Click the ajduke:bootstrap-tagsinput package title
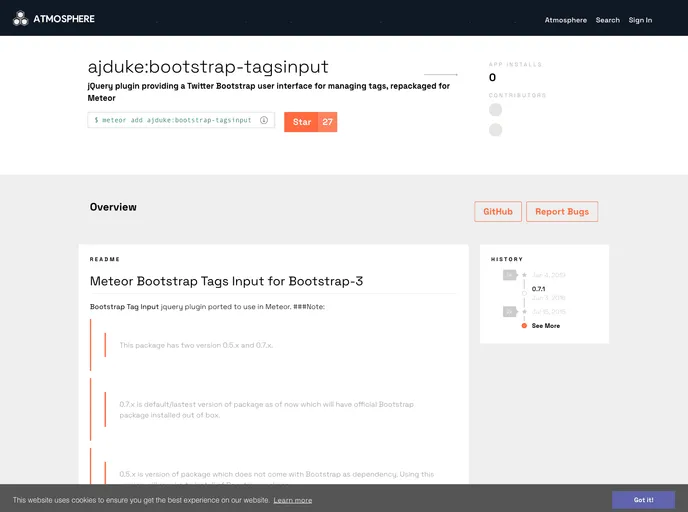The image size is (688, 512). point(208,67)
